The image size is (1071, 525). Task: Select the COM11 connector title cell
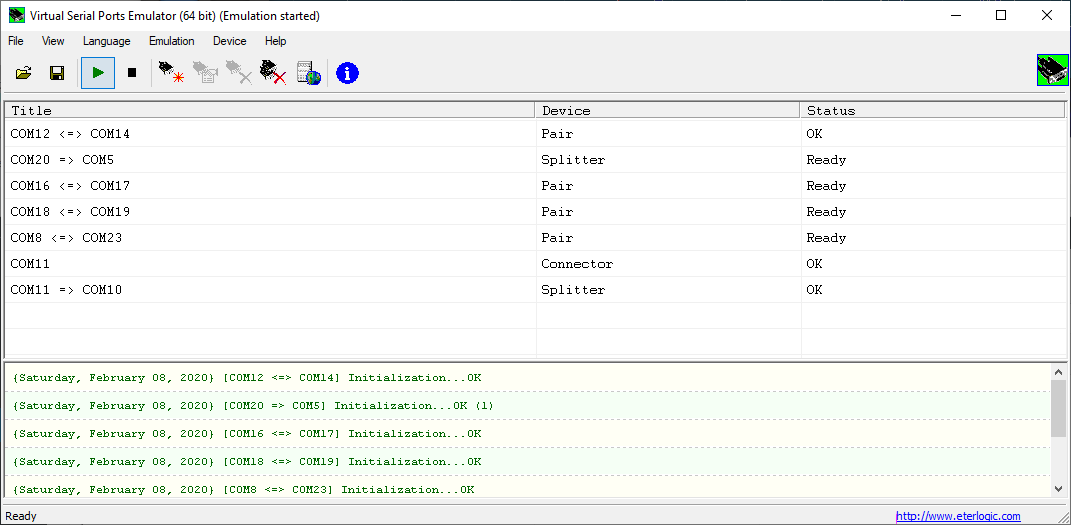[270, 264]
